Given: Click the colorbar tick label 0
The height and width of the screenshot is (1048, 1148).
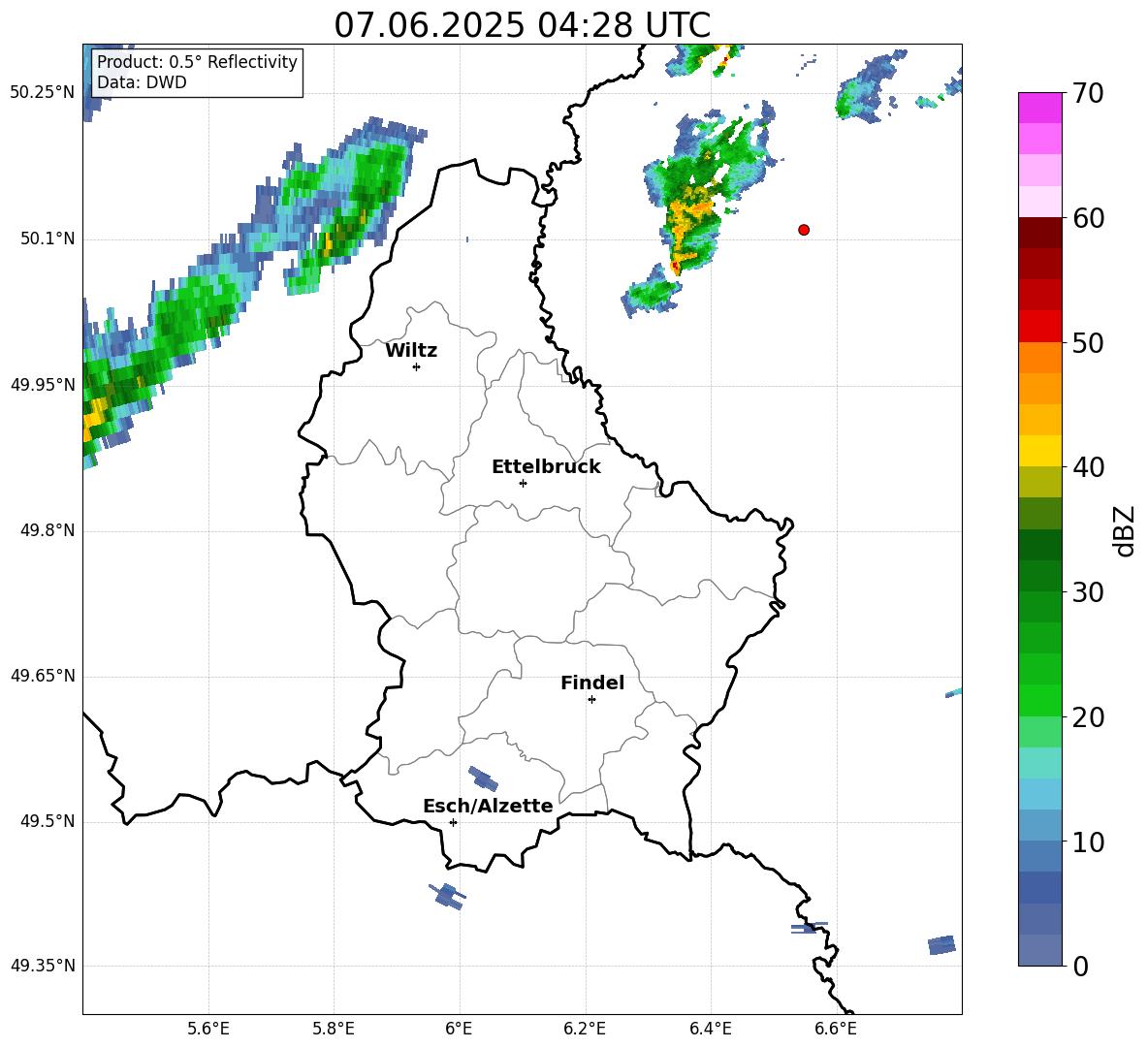Looking at the screenshot, I should pos(1080,966).
